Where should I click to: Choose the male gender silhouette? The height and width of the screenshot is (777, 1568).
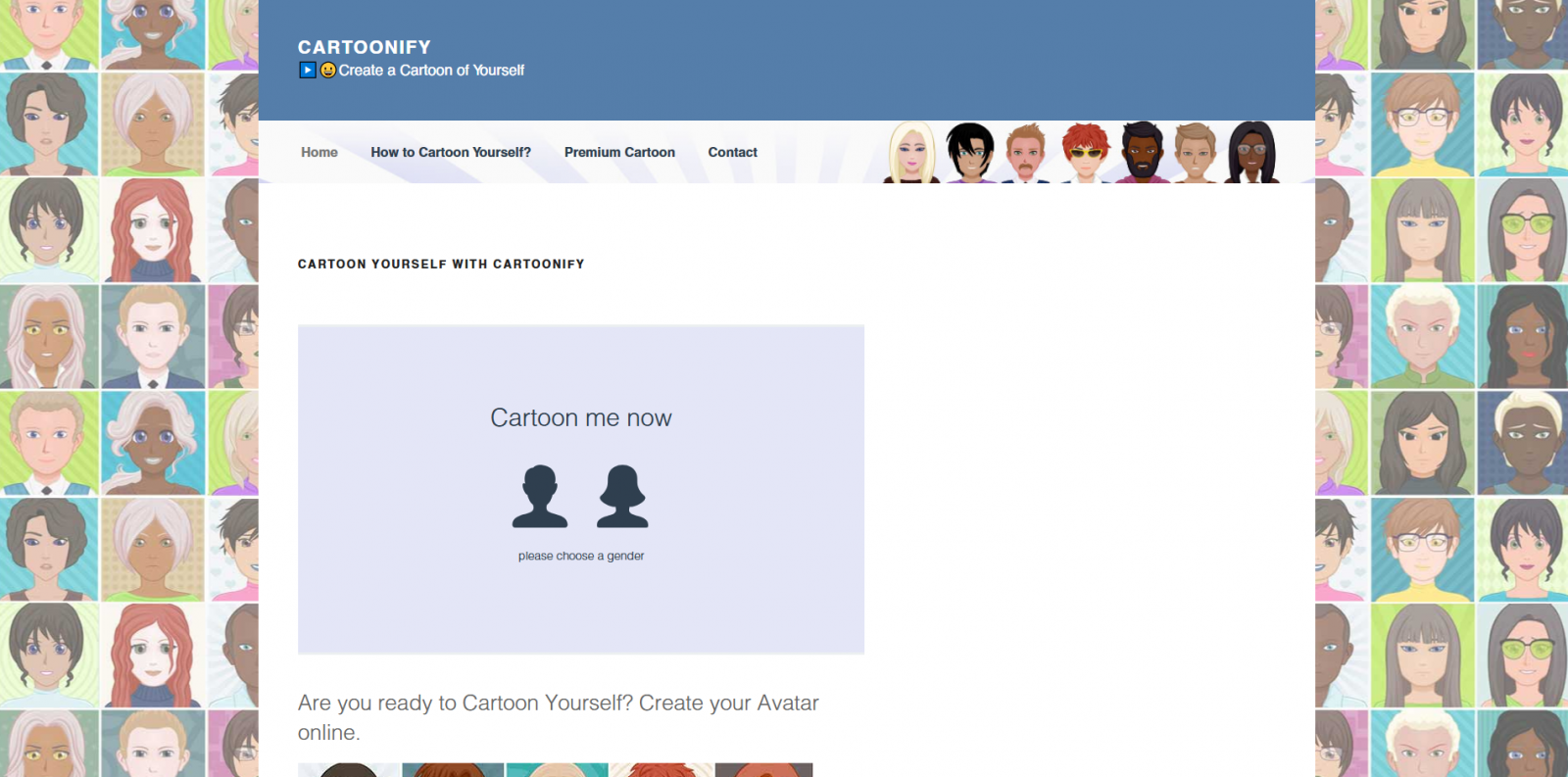click(539, 496)
